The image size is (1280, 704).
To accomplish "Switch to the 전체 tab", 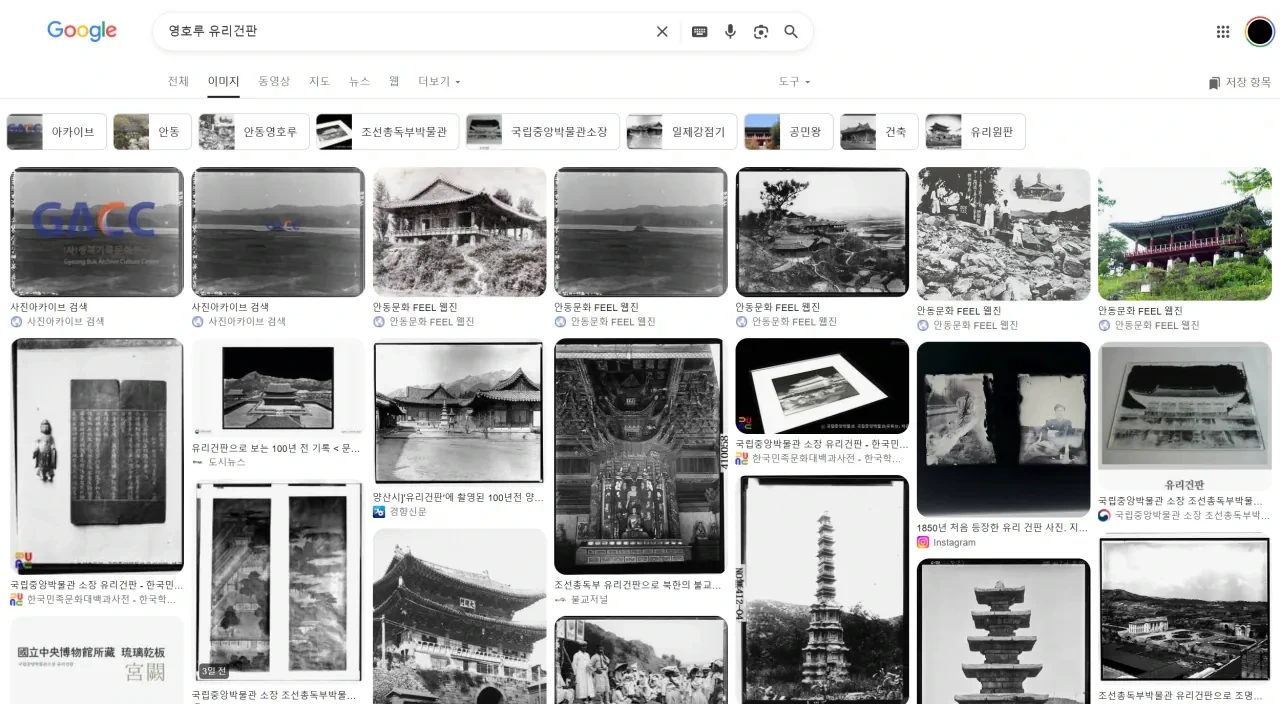I will click(178, 81).
